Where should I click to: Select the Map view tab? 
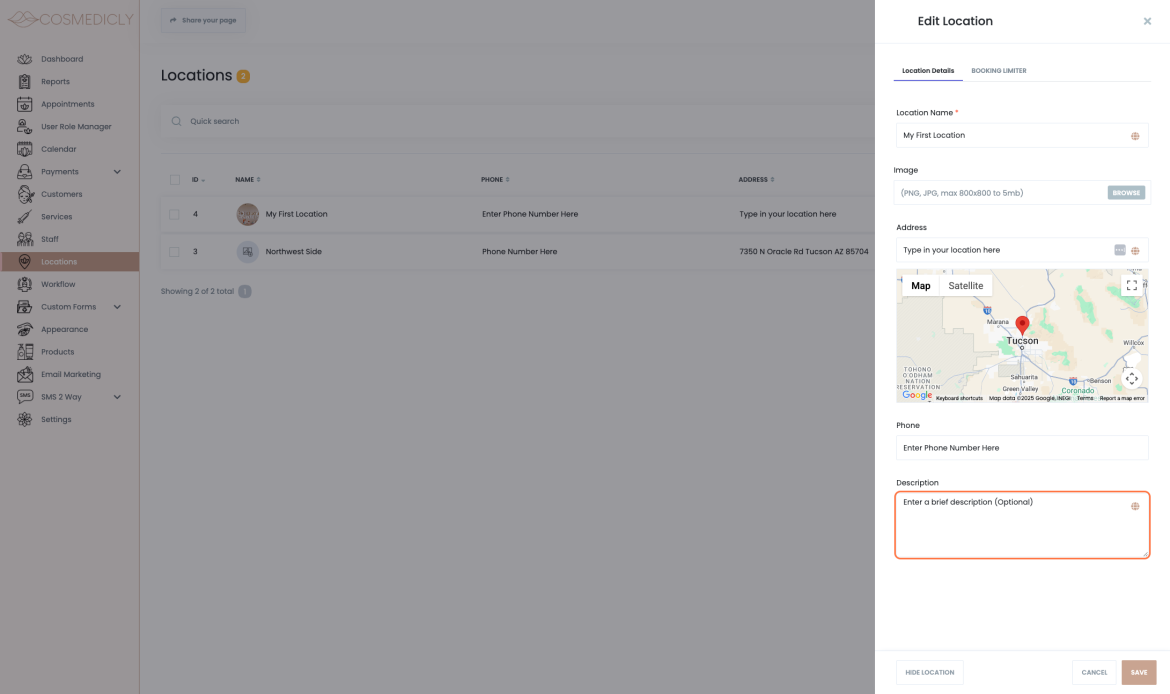921,286
